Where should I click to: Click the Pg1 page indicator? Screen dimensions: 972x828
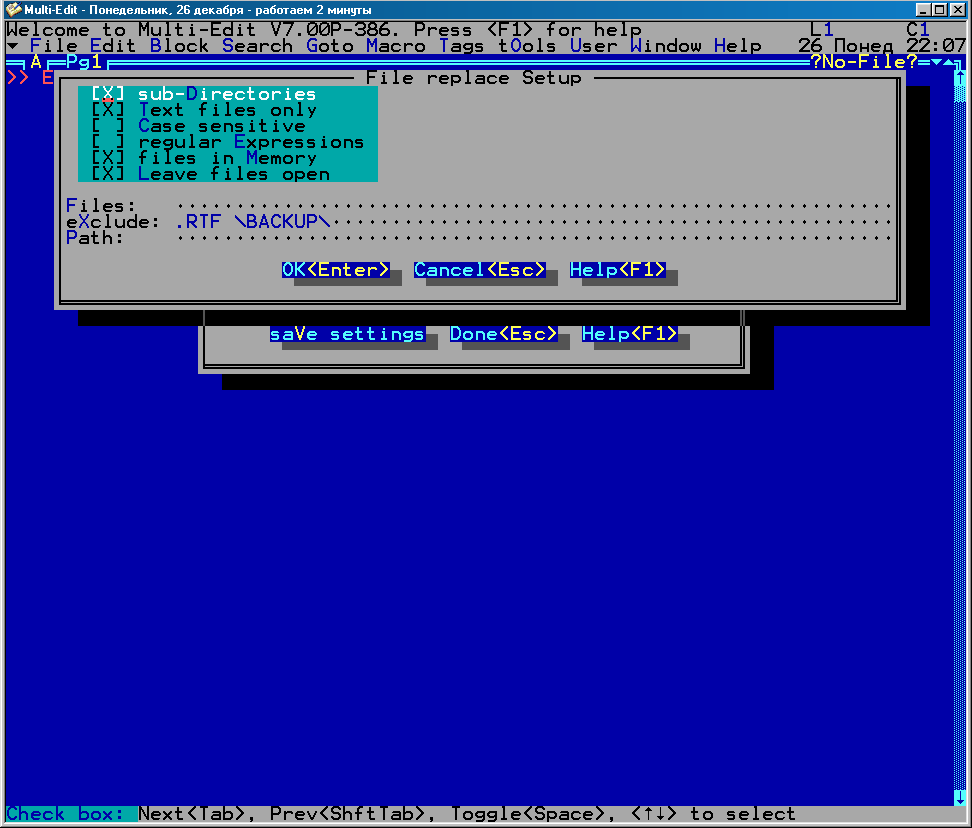click(x=84, y=62)
